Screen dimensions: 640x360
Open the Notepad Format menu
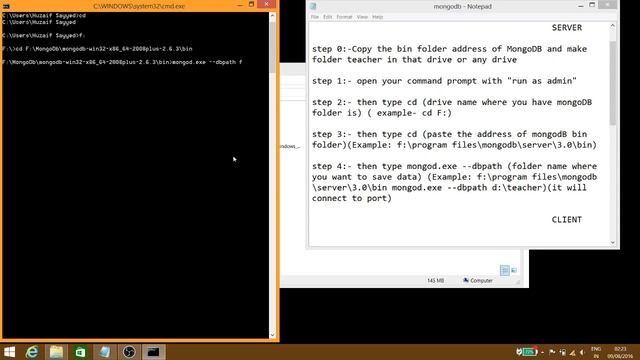tap(344, 17)
